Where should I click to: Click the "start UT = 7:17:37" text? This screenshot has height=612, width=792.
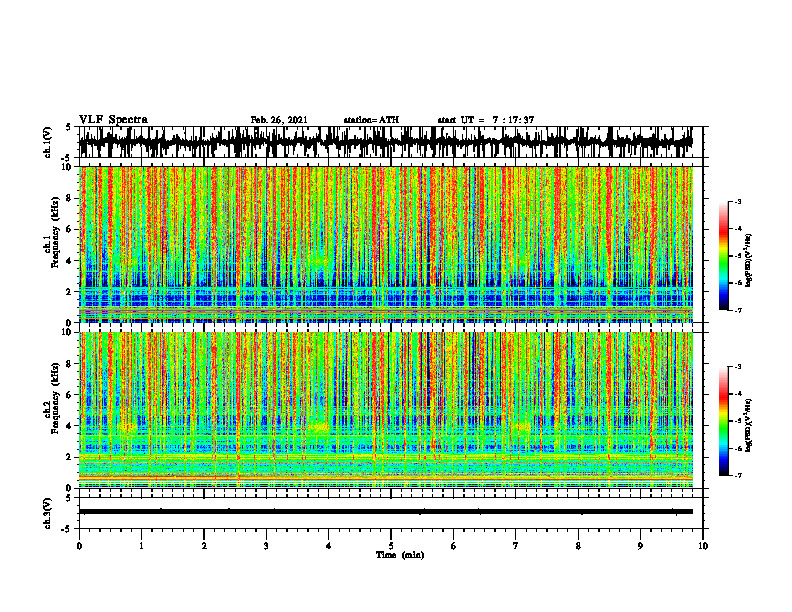pos(485,120)
